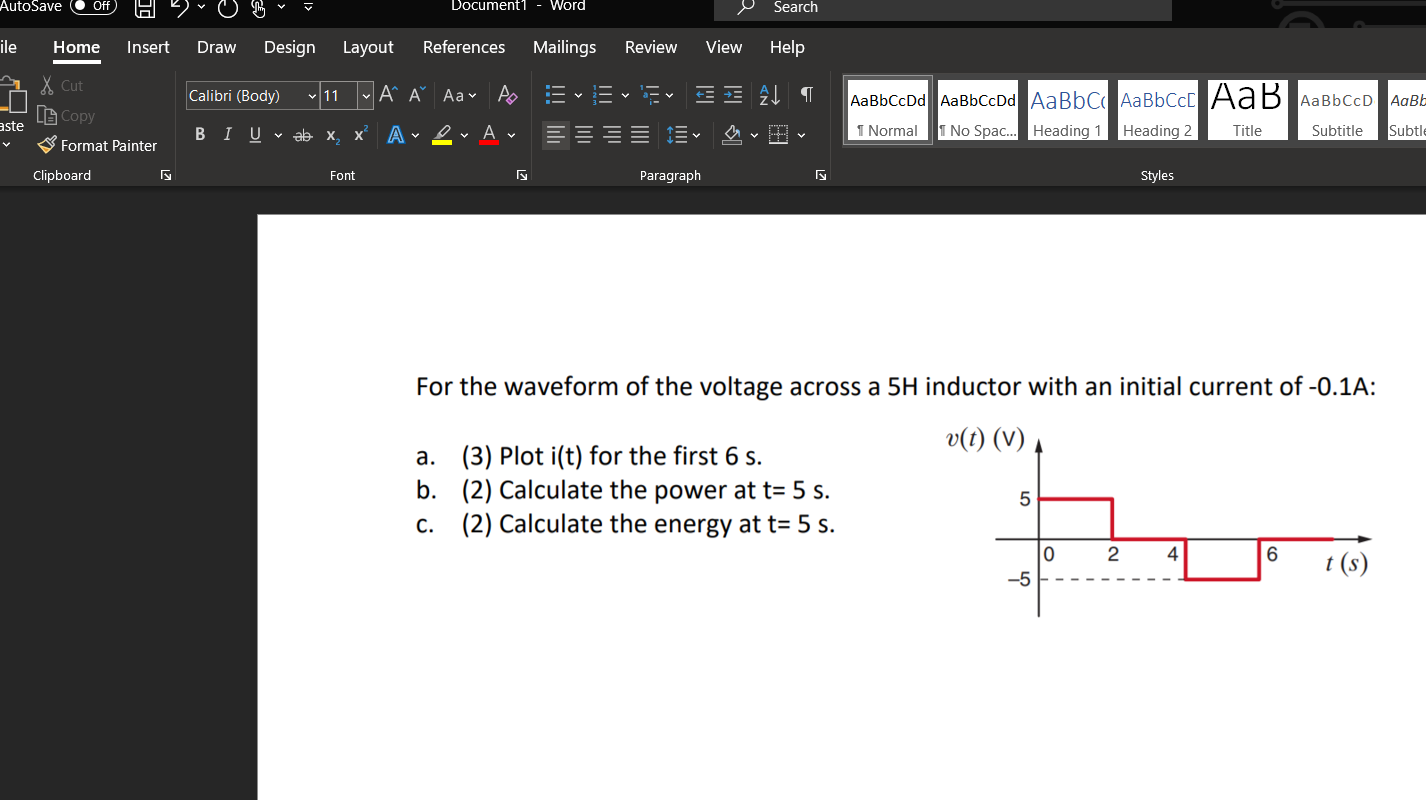Click the Cut button
This screenshot has height=800, width=1426.
62,86
